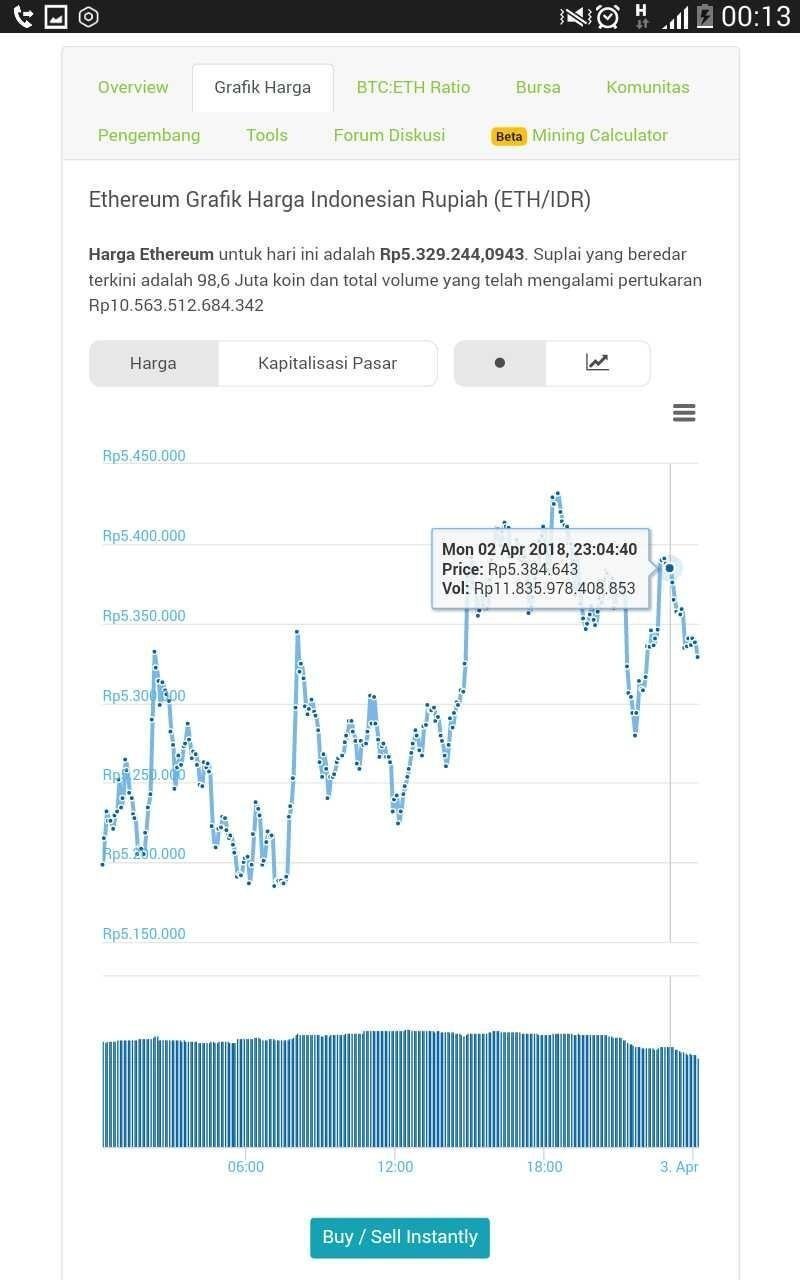Select the line chart style icon
This screenshot has height=1280, width=800.
(597, 363)
